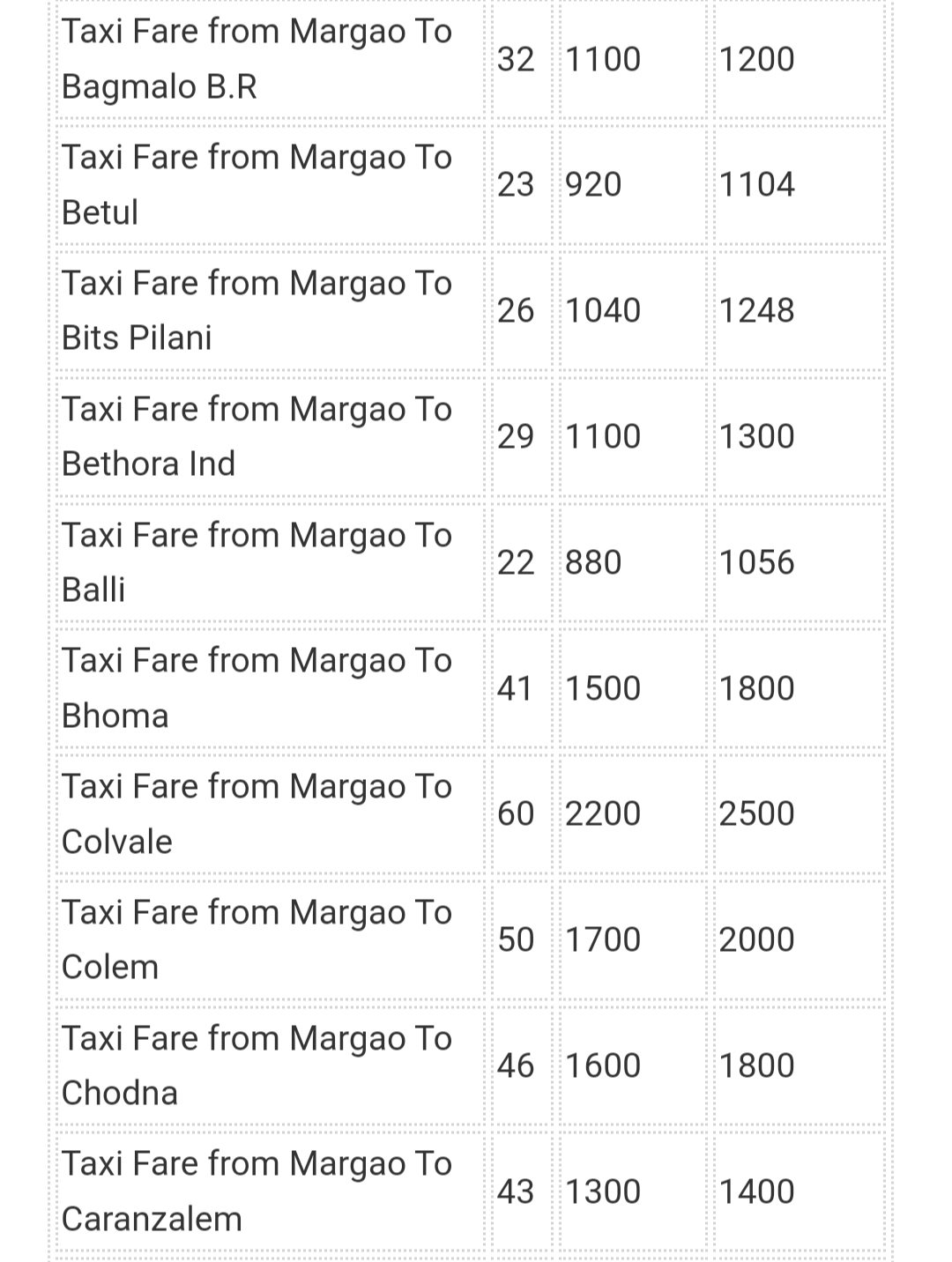Click the Margao To Colvale row

[x=471, y=814]
